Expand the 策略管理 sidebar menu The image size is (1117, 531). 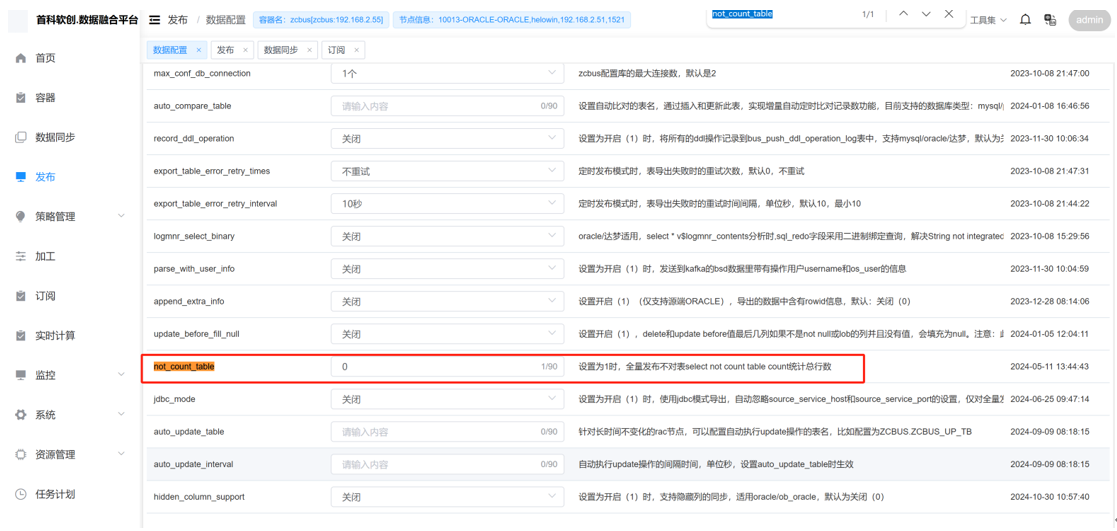(x=70, y=217)
